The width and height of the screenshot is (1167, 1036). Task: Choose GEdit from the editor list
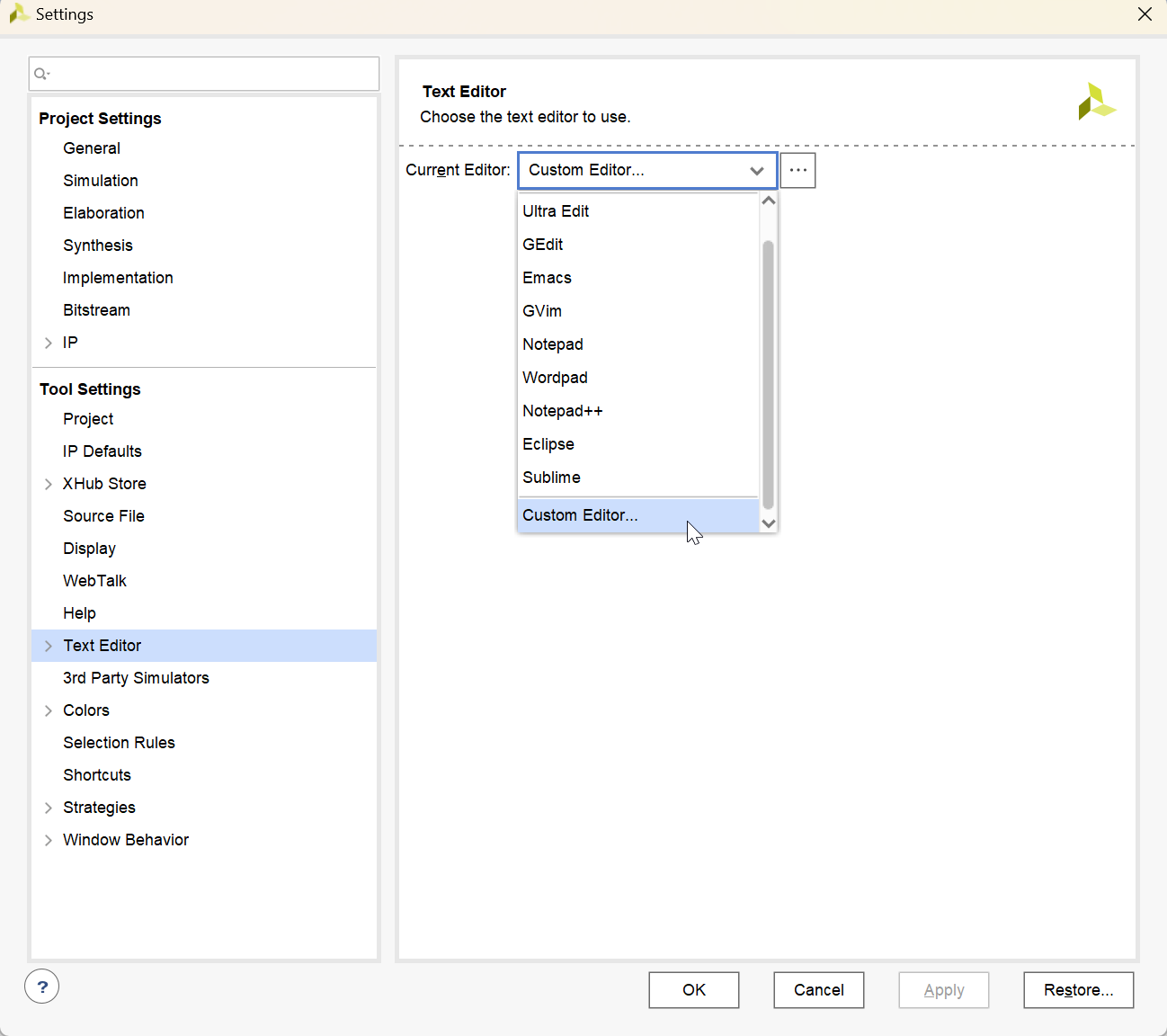point(638,245)
